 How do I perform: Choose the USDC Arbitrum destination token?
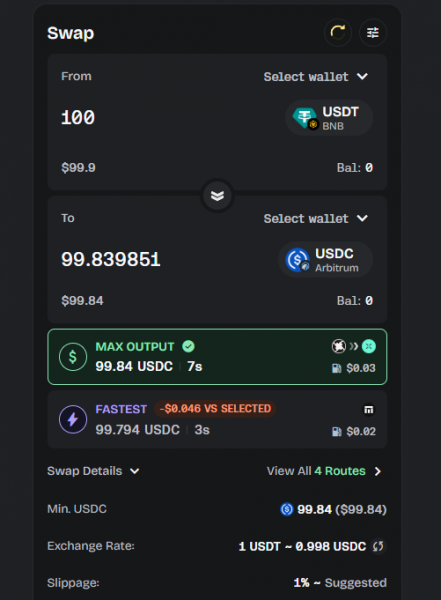326,260
